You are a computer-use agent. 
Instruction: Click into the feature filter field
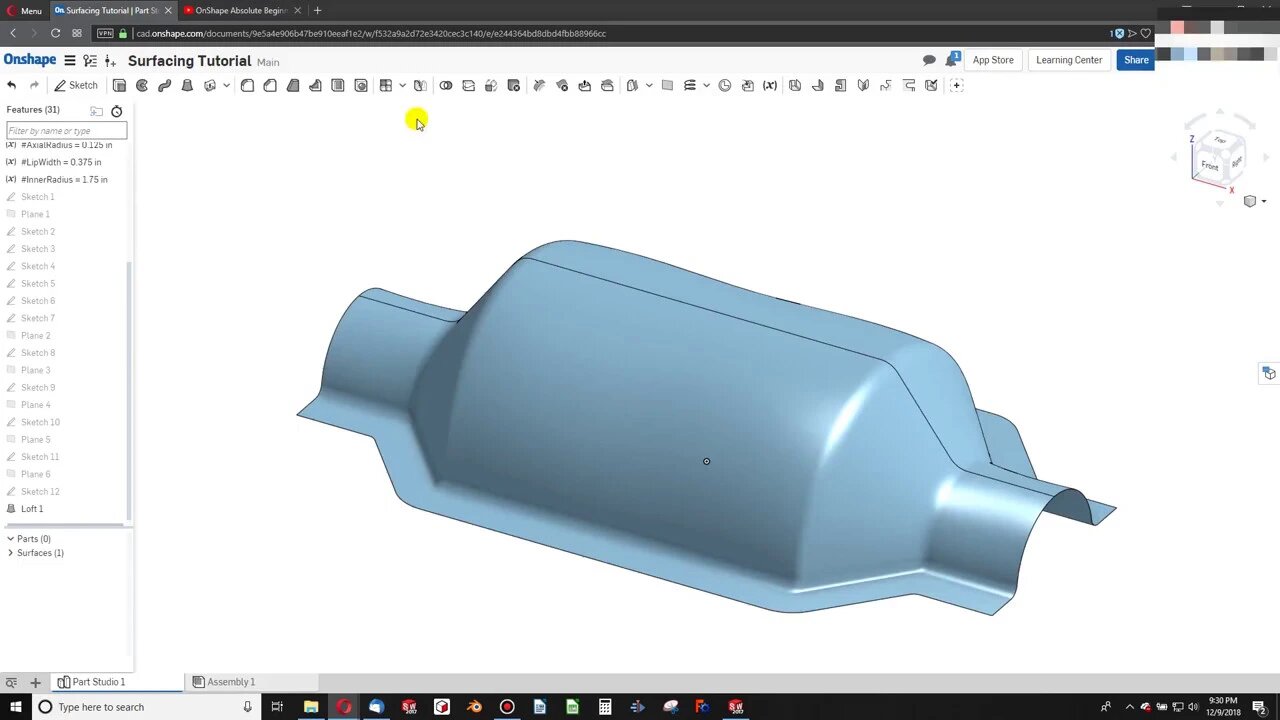[x=67, y=130]
